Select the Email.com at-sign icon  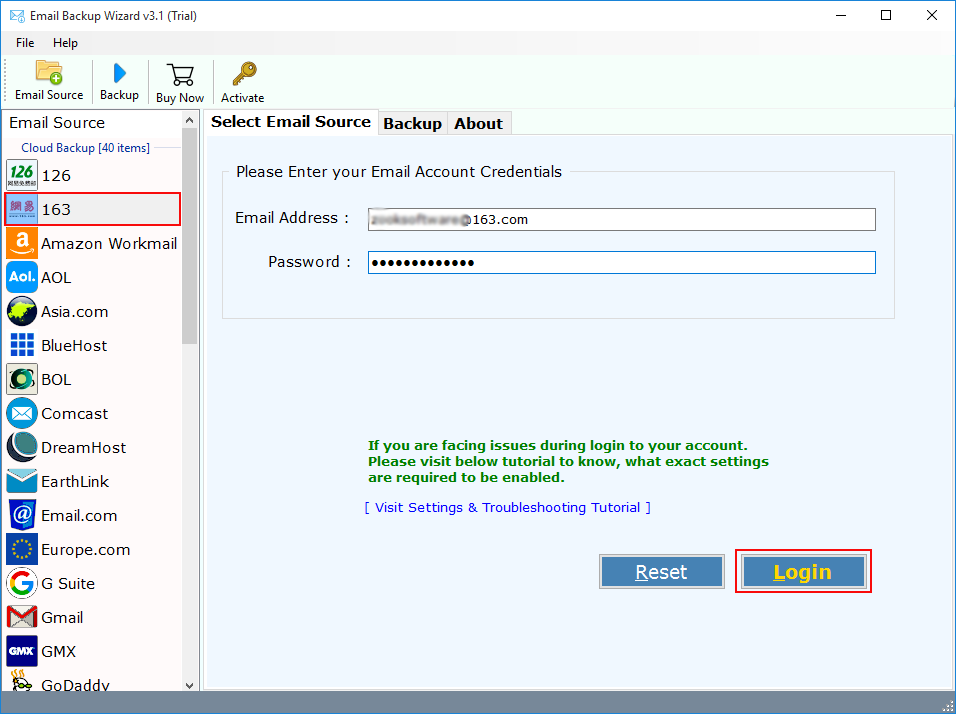pyautogui.click(x=22, y=515)
